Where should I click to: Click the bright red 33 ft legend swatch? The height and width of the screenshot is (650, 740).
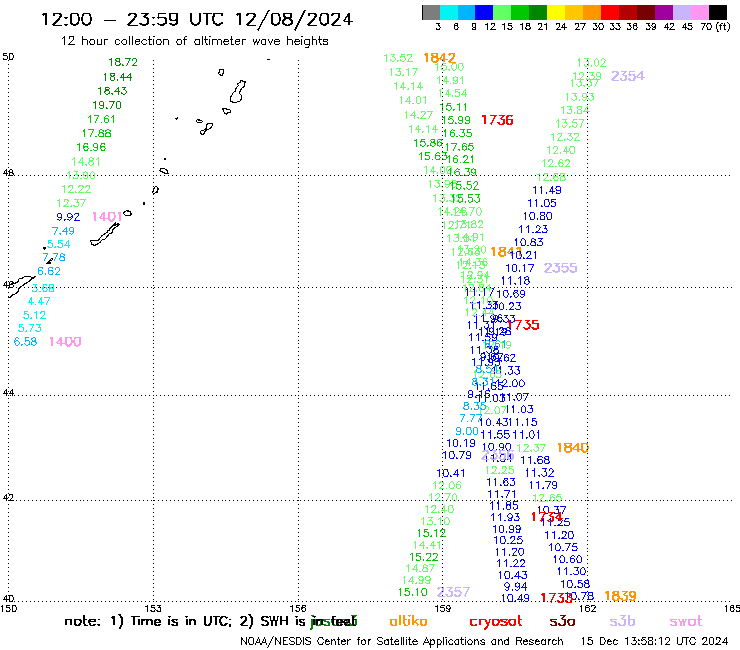point(610,12)
